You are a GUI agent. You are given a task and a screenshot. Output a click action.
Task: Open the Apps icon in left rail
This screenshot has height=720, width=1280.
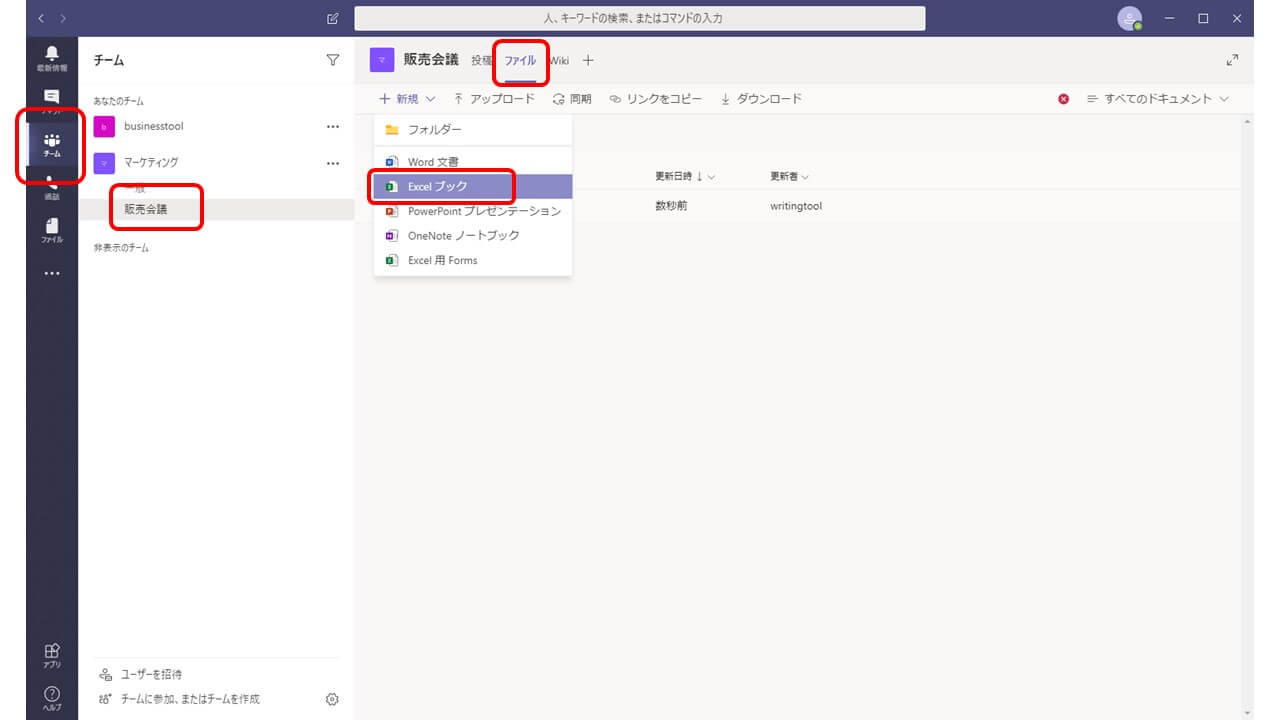[52, 655]
